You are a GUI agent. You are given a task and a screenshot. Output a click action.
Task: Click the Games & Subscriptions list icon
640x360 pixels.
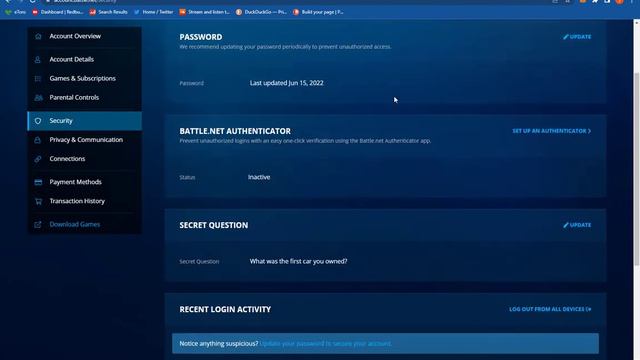[38, 78]
